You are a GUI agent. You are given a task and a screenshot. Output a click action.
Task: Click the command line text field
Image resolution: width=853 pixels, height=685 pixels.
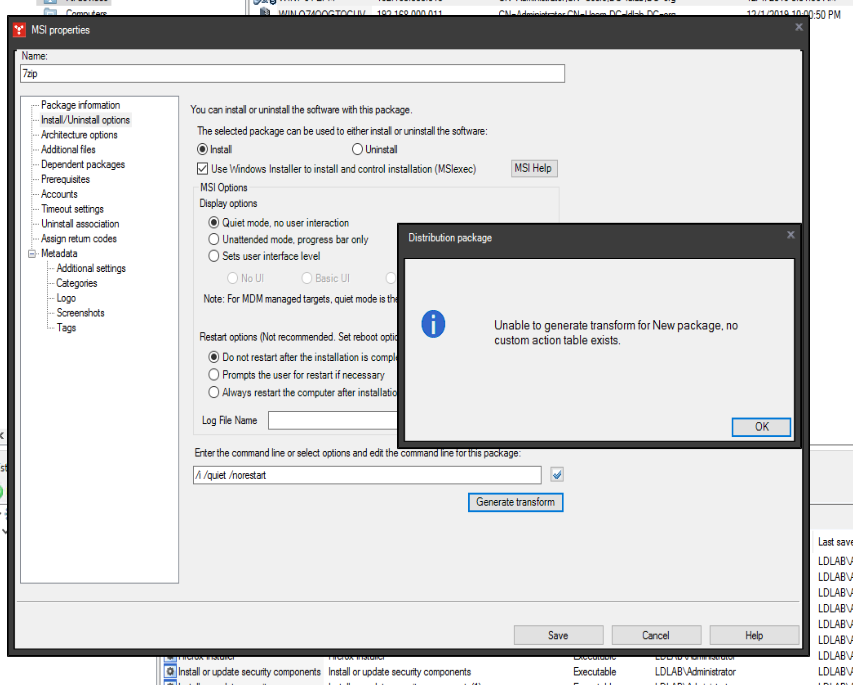(x=367, y=475)
